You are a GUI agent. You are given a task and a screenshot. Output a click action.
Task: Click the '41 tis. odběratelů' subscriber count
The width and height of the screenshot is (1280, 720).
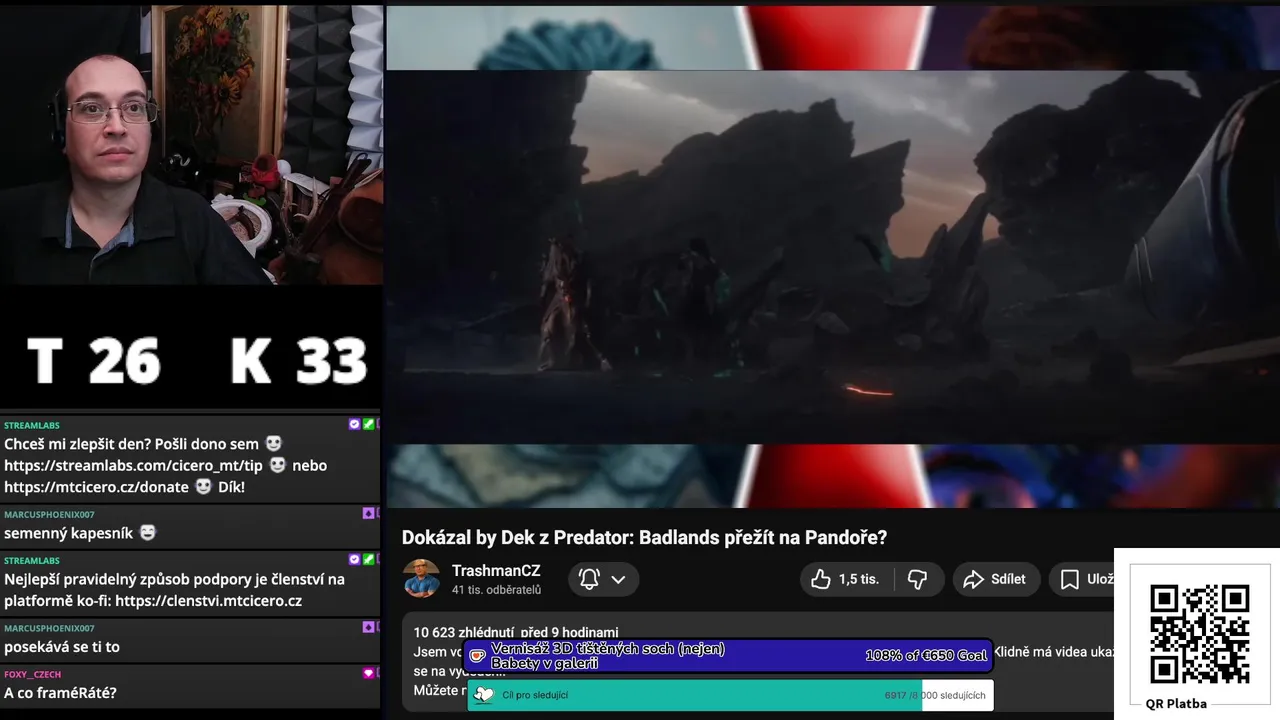click(x=496, y=590)
